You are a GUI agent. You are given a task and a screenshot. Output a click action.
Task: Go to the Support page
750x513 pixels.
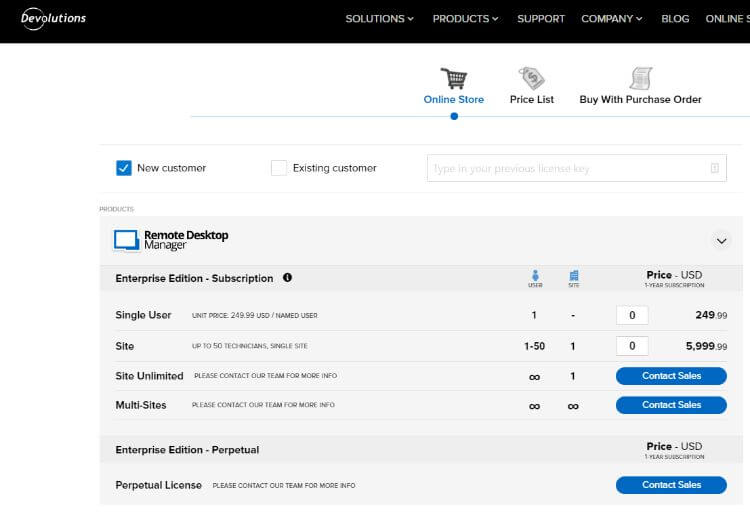click(x=541, y=19)
